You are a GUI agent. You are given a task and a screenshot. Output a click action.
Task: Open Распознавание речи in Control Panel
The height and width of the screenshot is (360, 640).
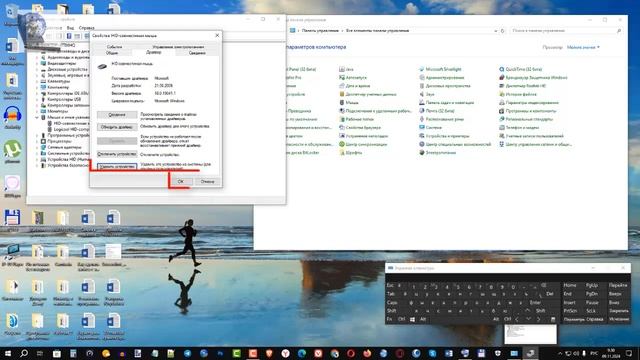pos(441,119)
